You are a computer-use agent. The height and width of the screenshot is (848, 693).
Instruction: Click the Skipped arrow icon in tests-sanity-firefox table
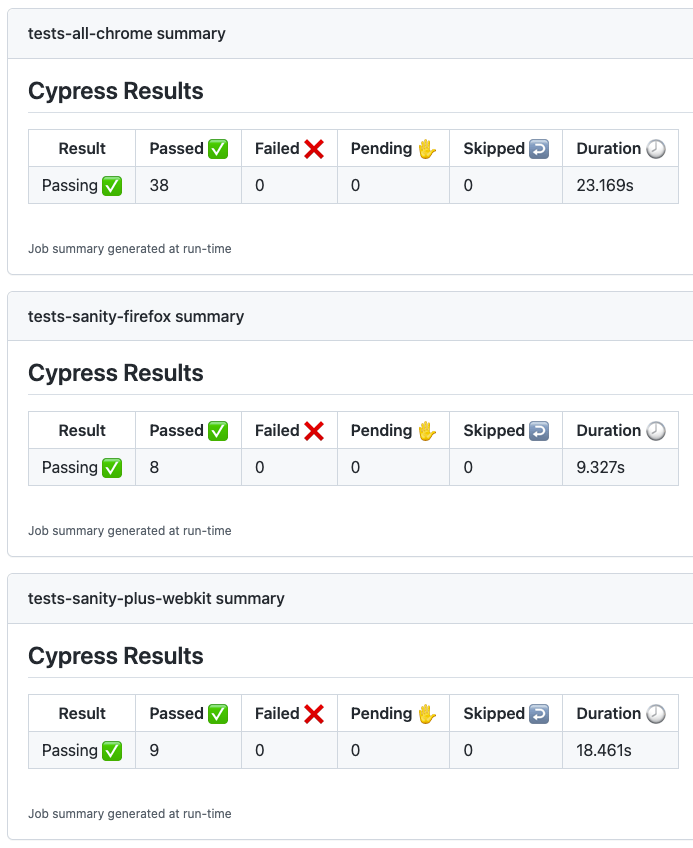click(539, 431)
